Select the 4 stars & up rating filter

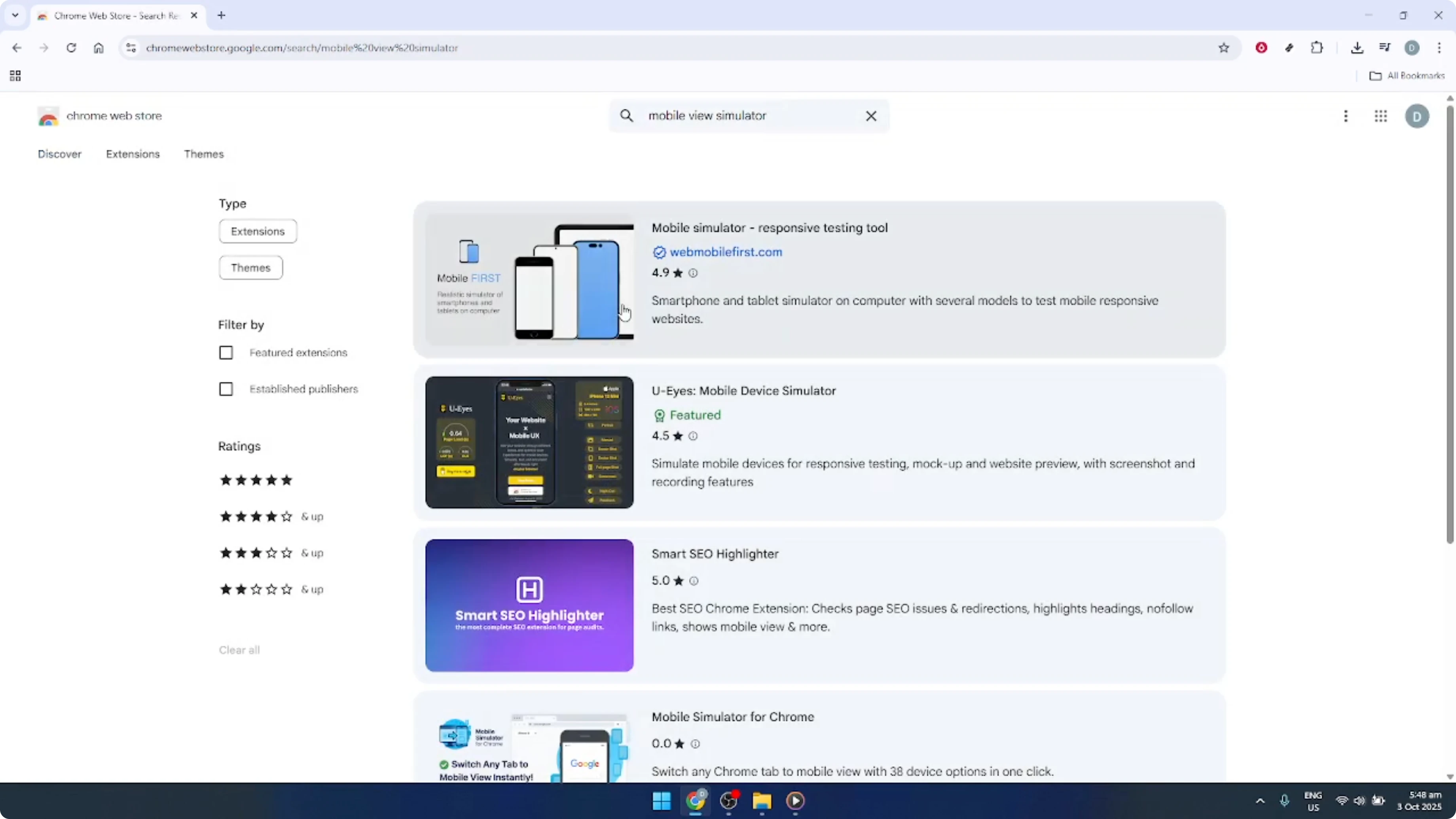[256, 516]
